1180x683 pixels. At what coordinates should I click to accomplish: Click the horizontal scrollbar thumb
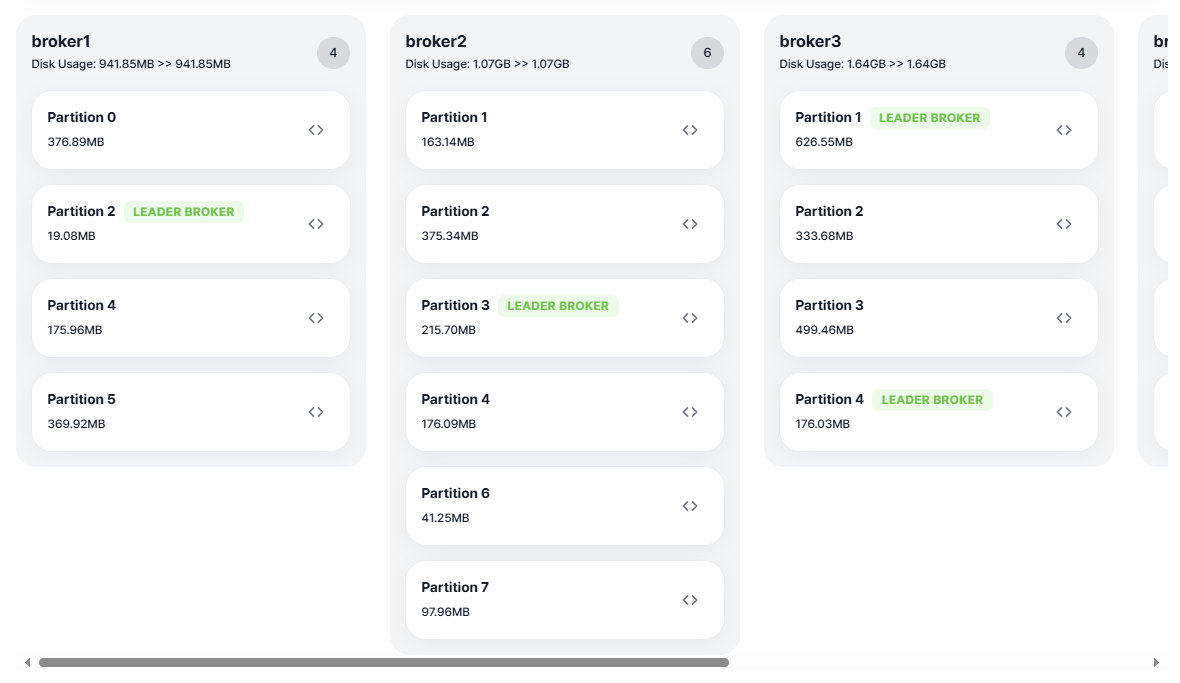pos(384,663)
